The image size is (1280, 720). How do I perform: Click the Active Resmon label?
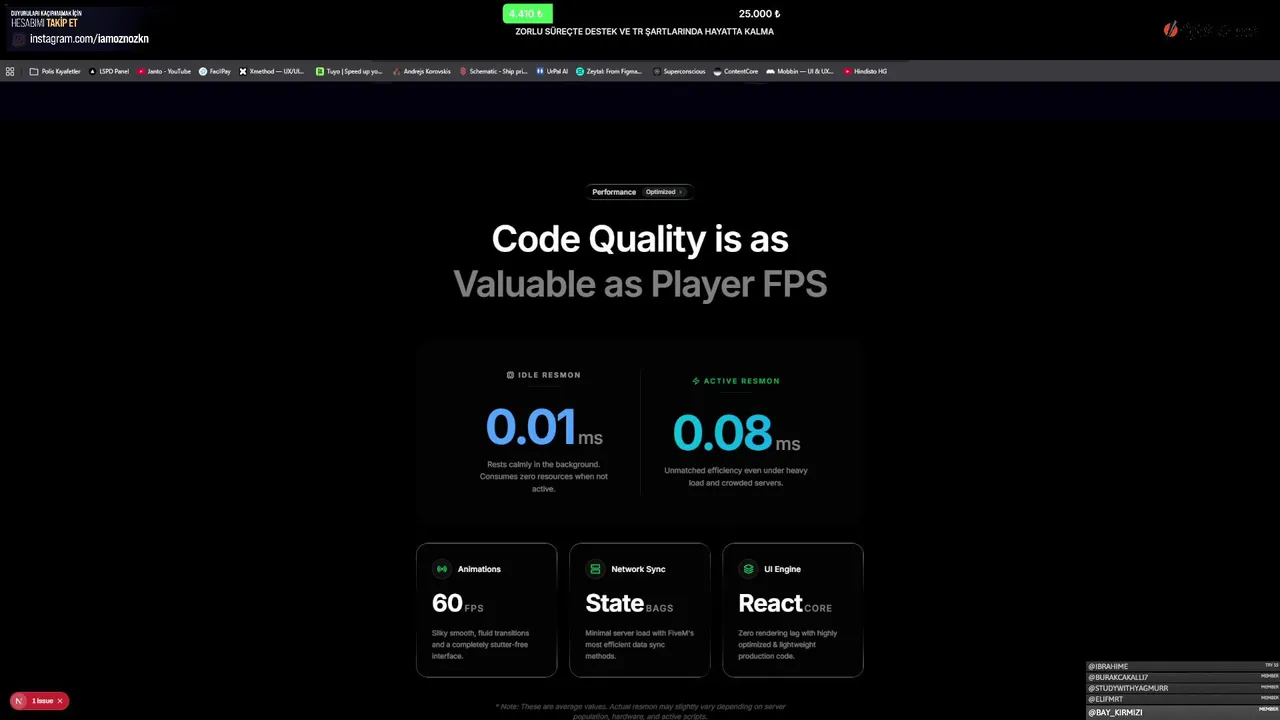click(741, 381)
